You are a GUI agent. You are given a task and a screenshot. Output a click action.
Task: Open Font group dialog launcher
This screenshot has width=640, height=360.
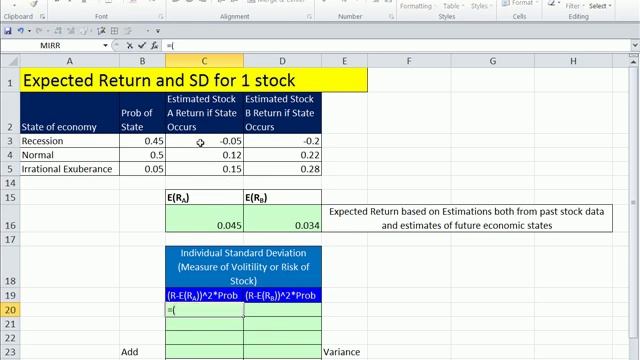[160, 17]
